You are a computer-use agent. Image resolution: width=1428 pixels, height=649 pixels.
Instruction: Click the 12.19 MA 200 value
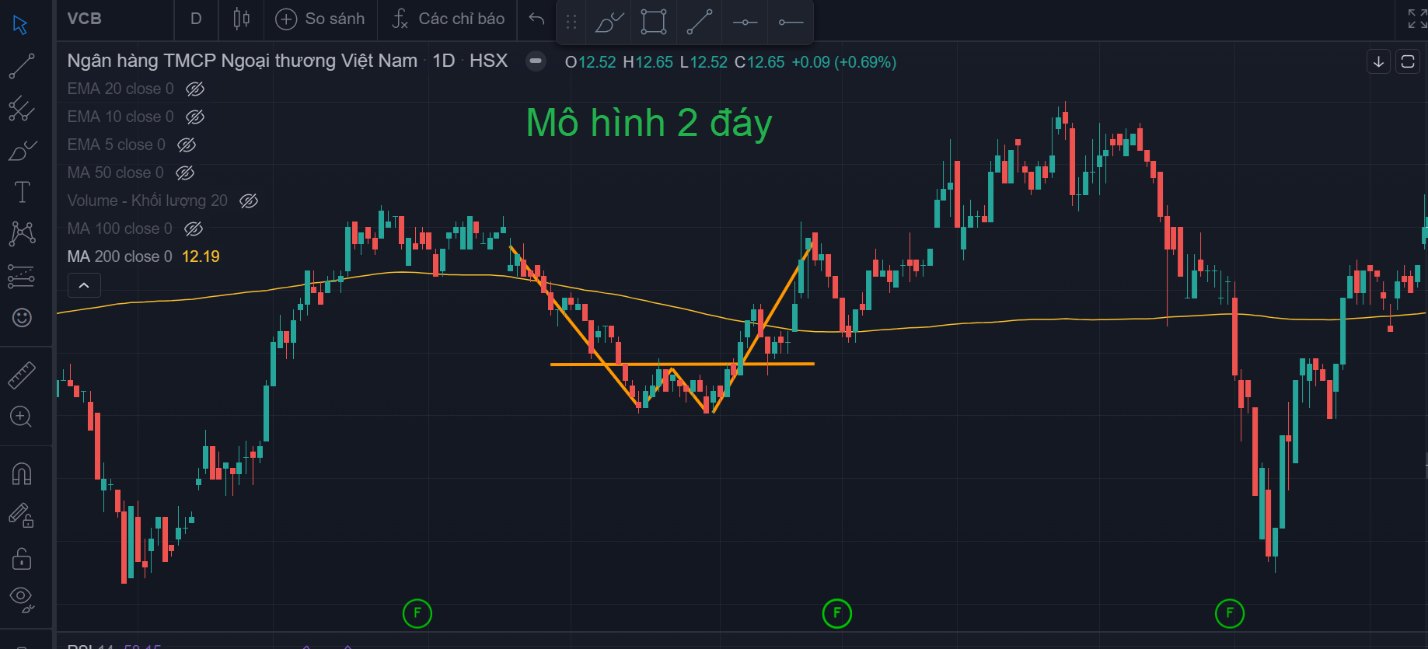tap(201, 257)
